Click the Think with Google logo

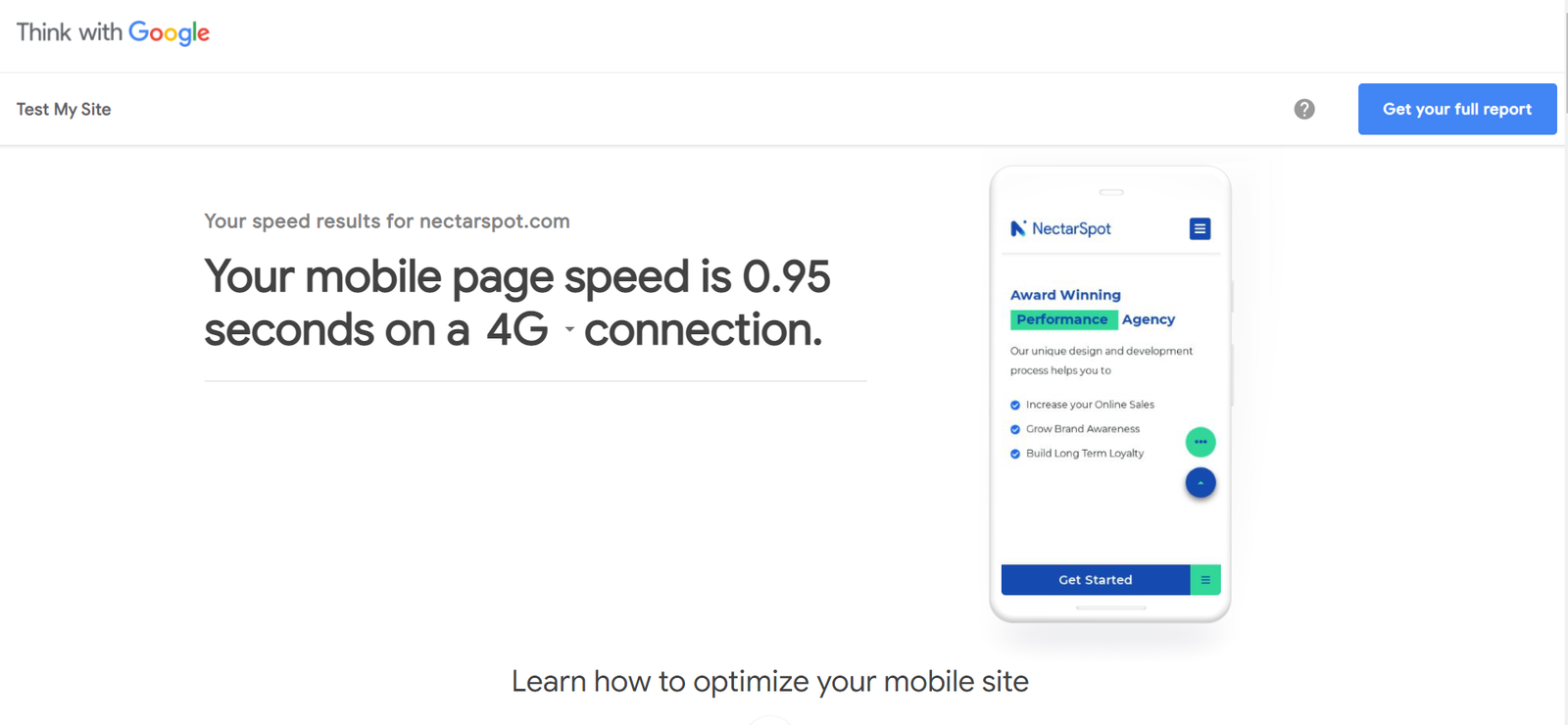(x=113, y=32)
